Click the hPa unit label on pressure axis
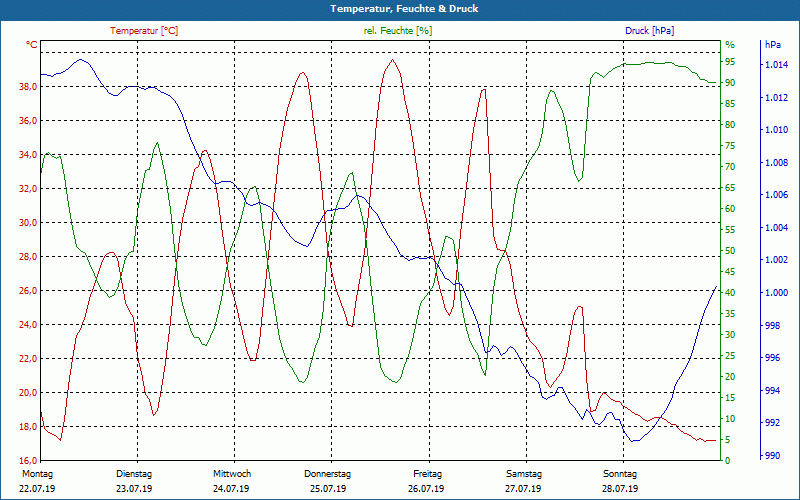This screenshot has width=800, height=500. pyautogui.click(x=773, y=45)
